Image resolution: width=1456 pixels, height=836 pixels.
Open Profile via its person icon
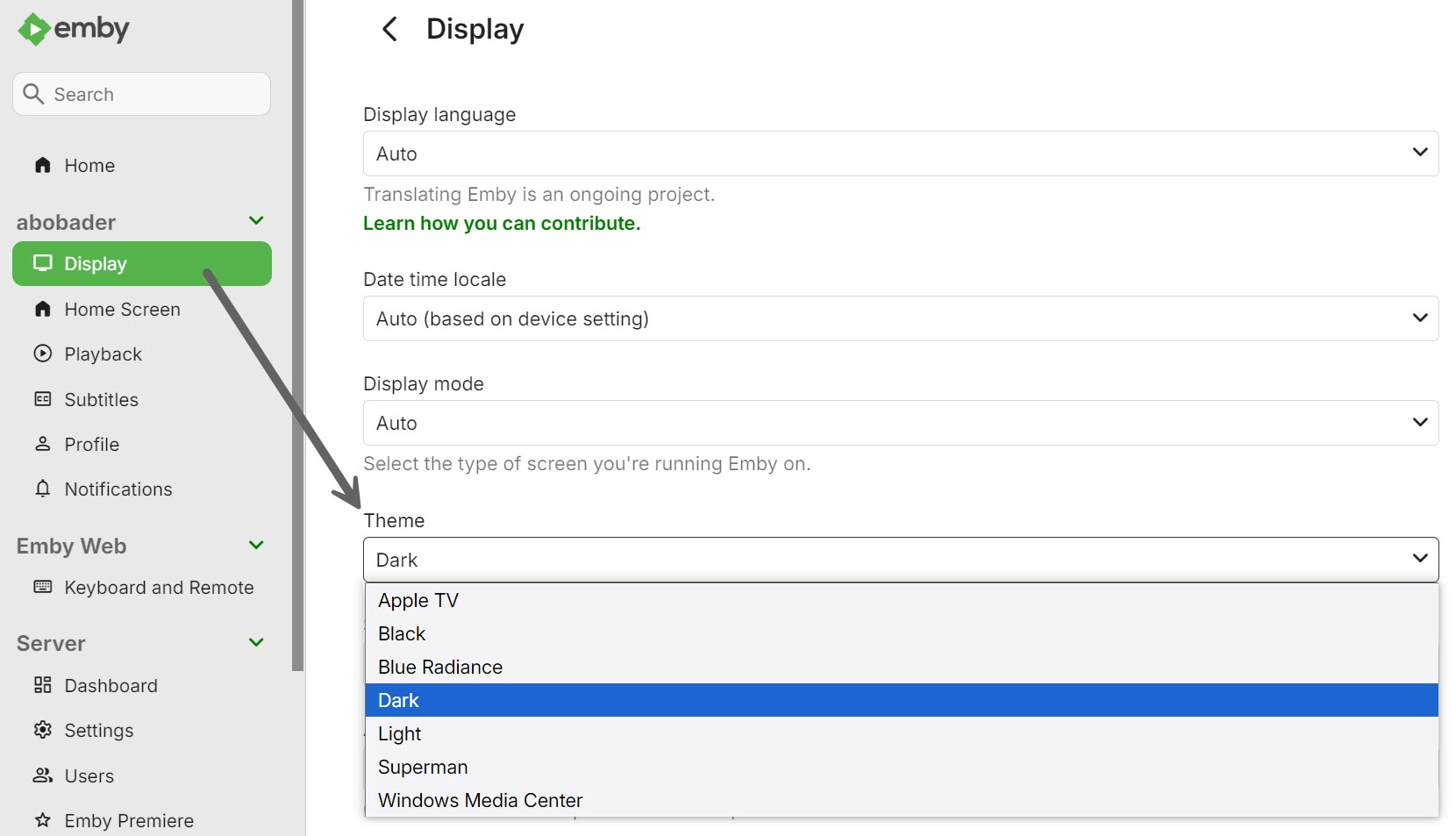[x=42, y=444]
